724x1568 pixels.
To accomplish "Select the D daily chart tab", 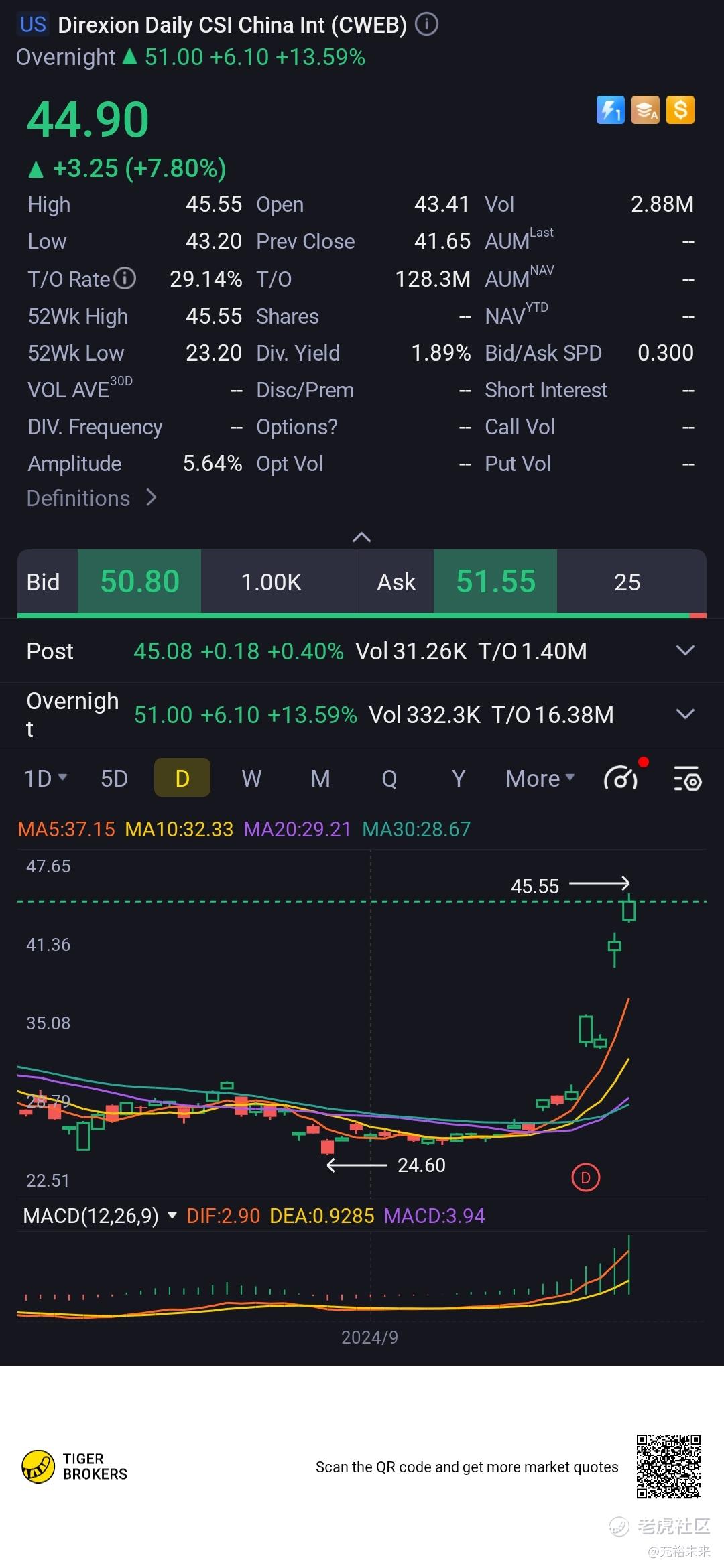I will pyautogui.click(x=182, y=777).
